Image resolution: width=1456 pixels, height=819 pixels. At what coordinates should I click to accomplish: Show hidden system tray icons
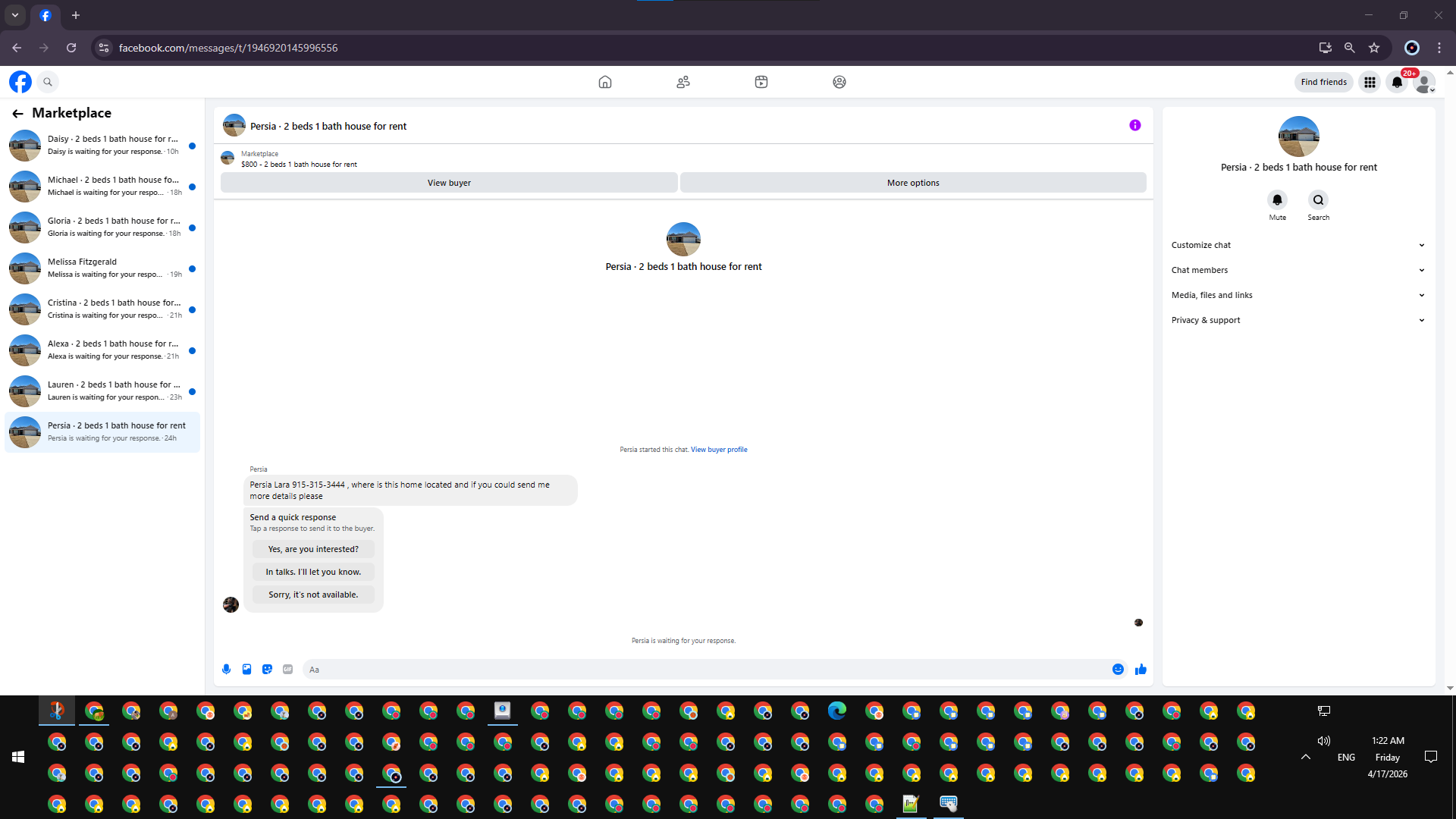(1306, 757)
